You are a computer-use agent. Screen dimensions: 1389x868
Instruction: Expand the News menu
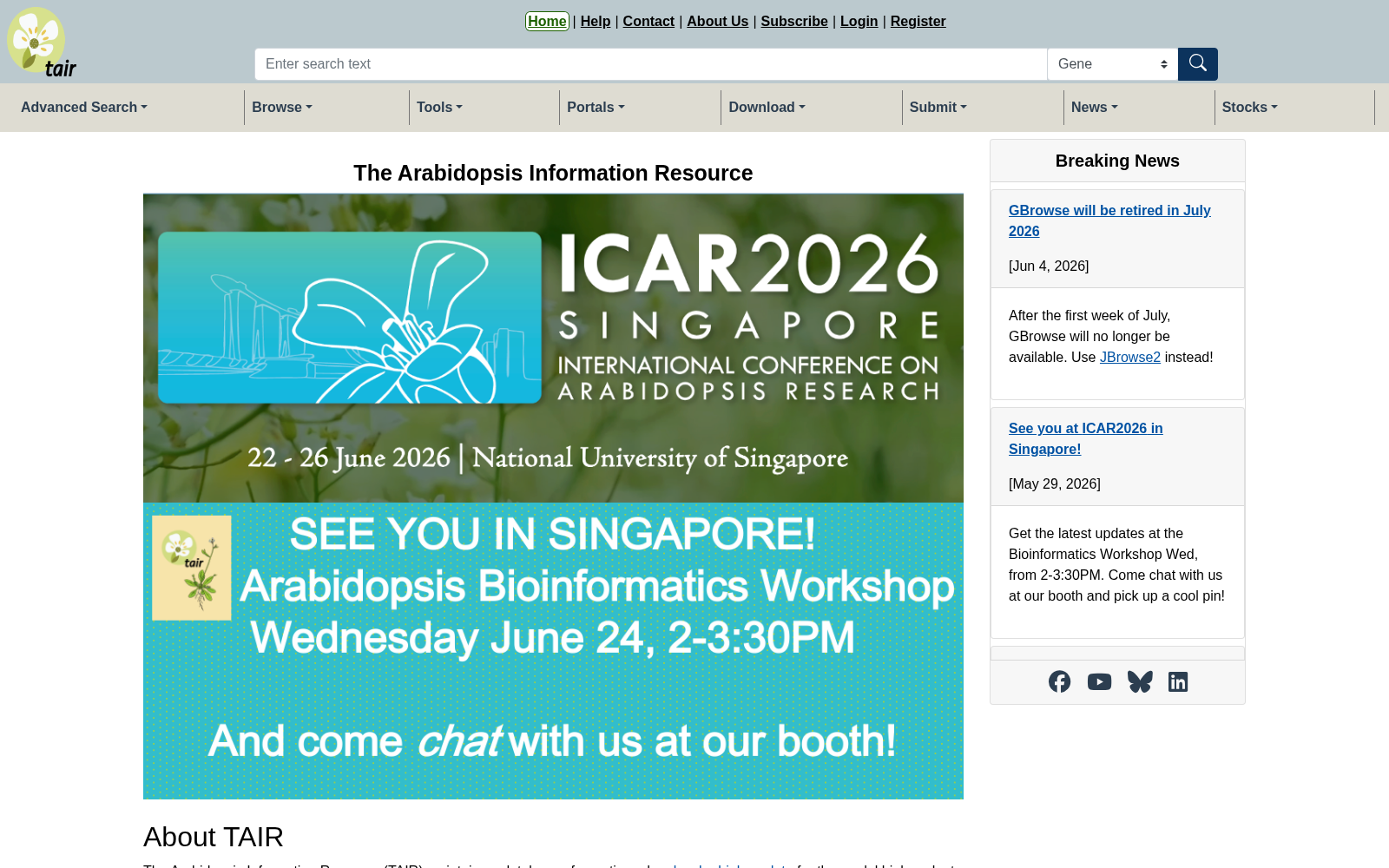(1094, 108)
